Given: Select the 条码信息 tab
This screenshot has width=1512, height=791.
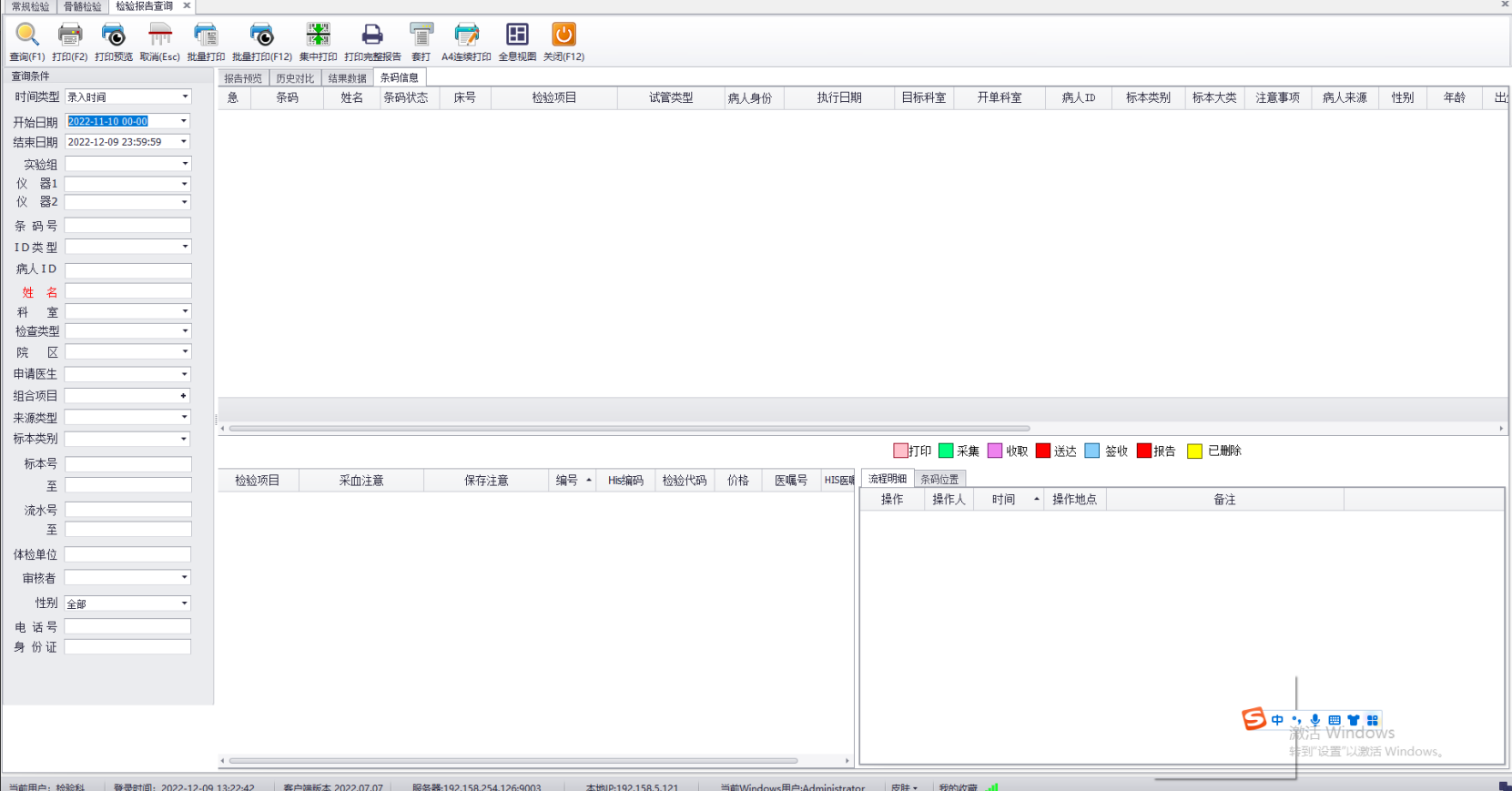Looking at the screenshot, I should coord(400,77).
